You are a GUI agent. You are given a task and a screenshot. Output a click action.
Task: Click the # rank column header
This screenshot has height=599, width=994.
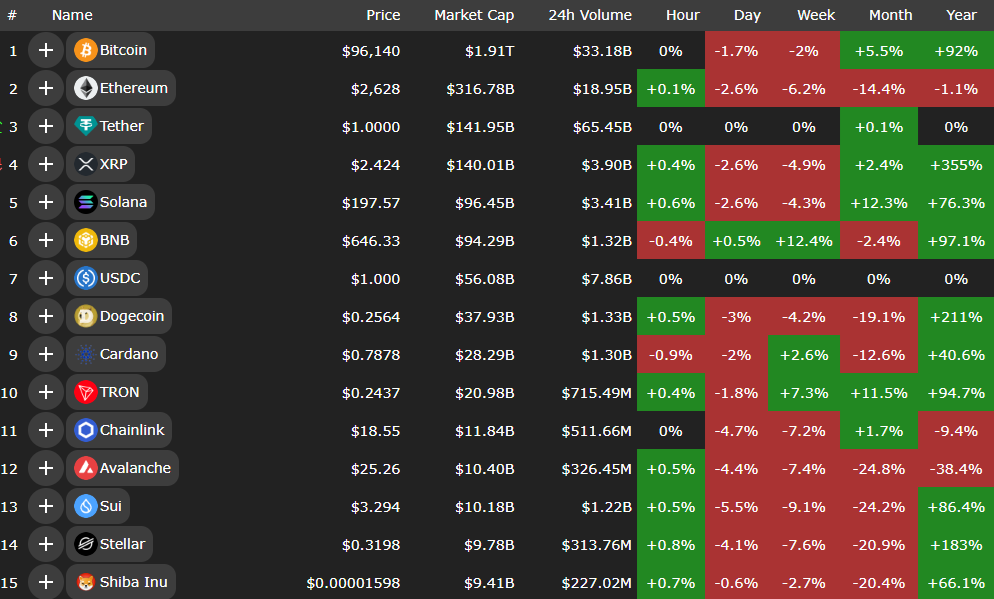point(12,15)
